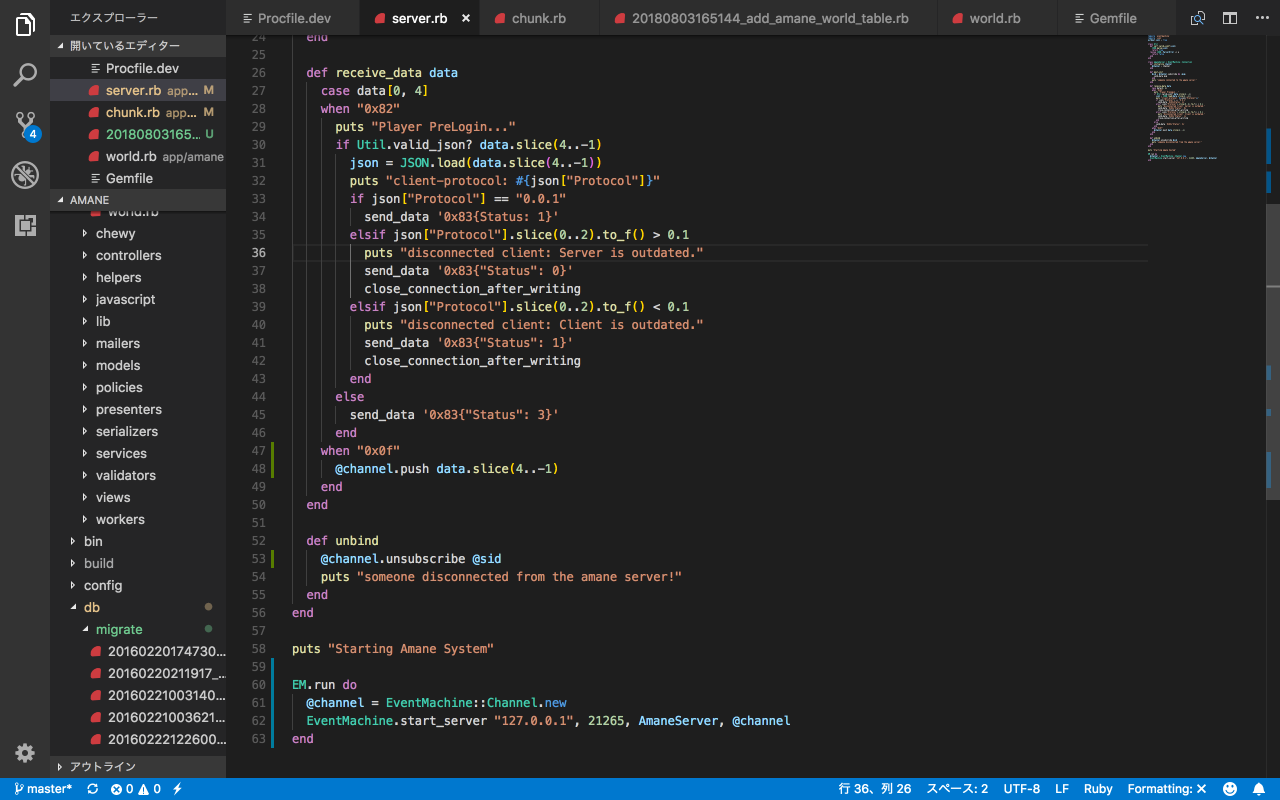The height and width of the screenshot is (800, 1280).
Task: Click the Manage gear icon
Action: pyautogui.click(x=25, y=753)
